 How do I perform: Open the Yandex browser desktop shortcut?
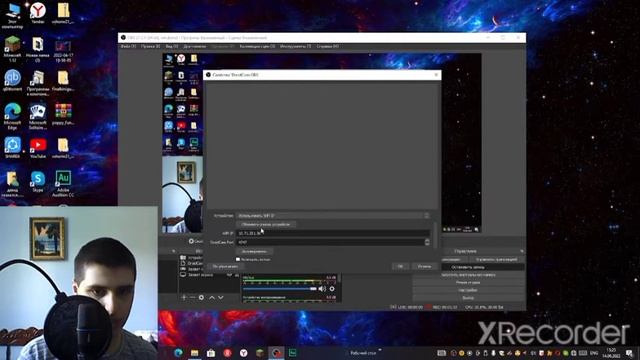point(38,13)
